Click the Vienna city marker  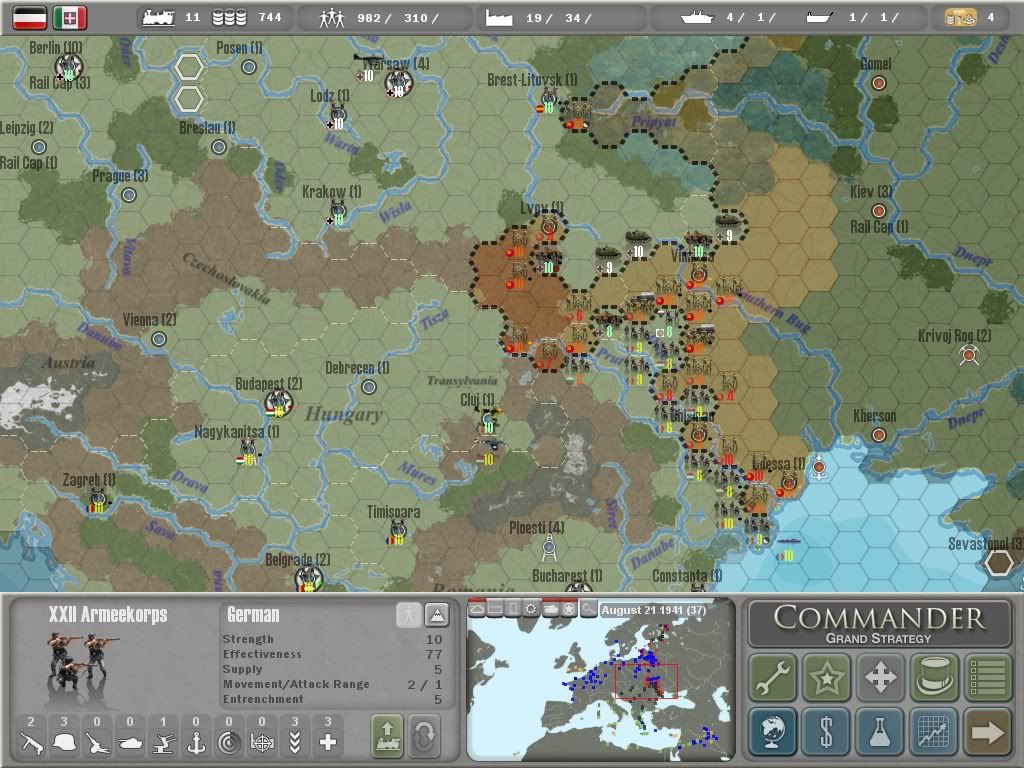click(x=159, y=338)
